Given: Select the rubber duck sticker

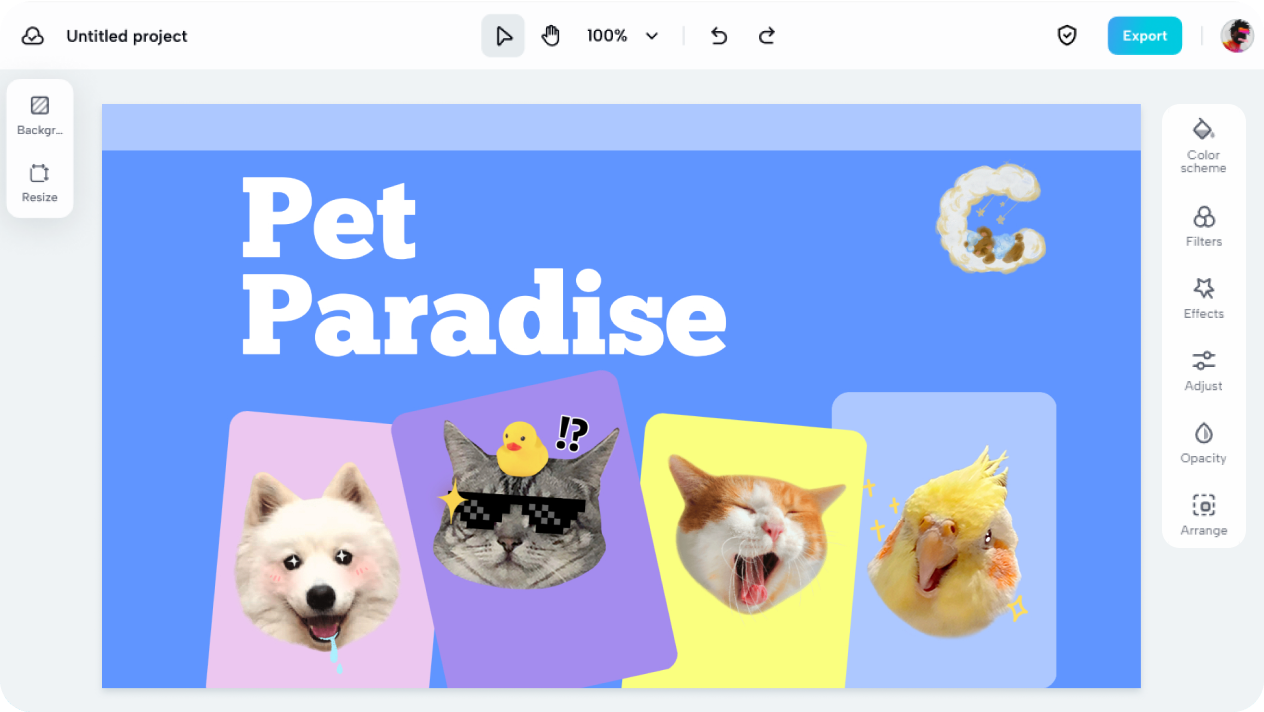Looking at the screenshot, I should pyautogui.click(x=523, y=448).
